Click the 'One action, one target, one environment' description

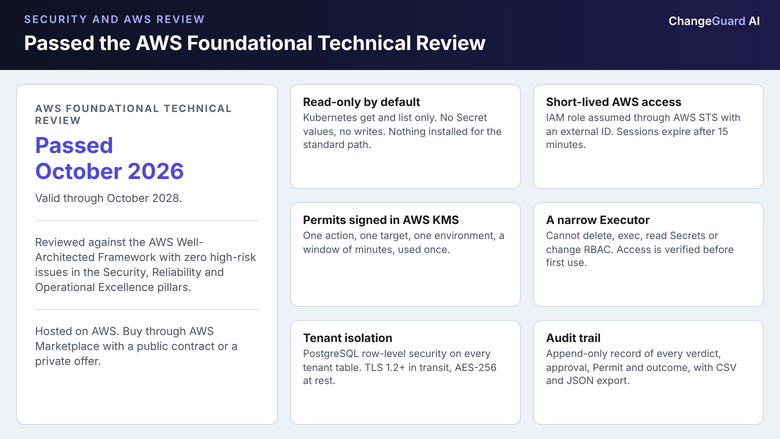(x=404, y=243)
